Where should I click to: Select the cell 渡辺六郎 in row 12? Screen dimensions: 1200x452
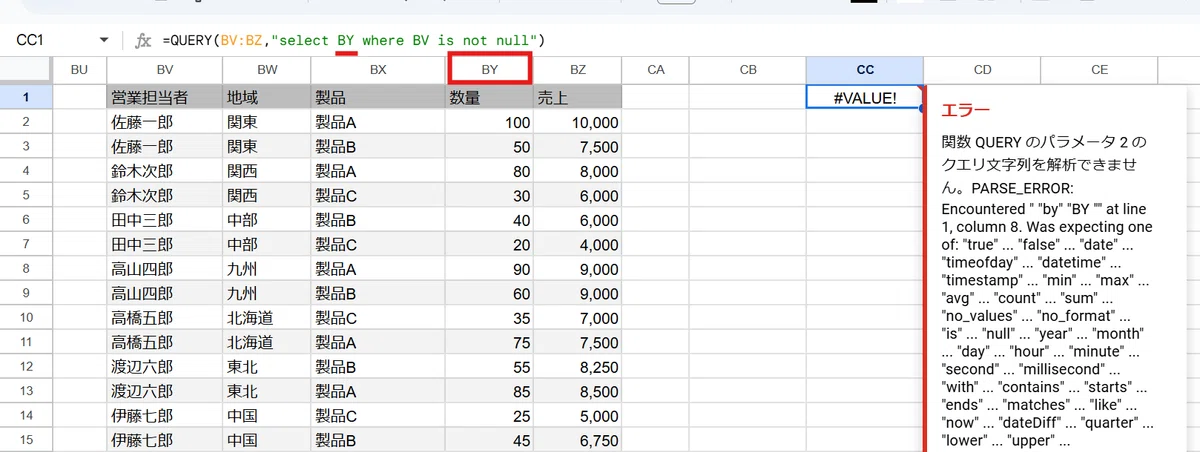click(x=165, y=366)
